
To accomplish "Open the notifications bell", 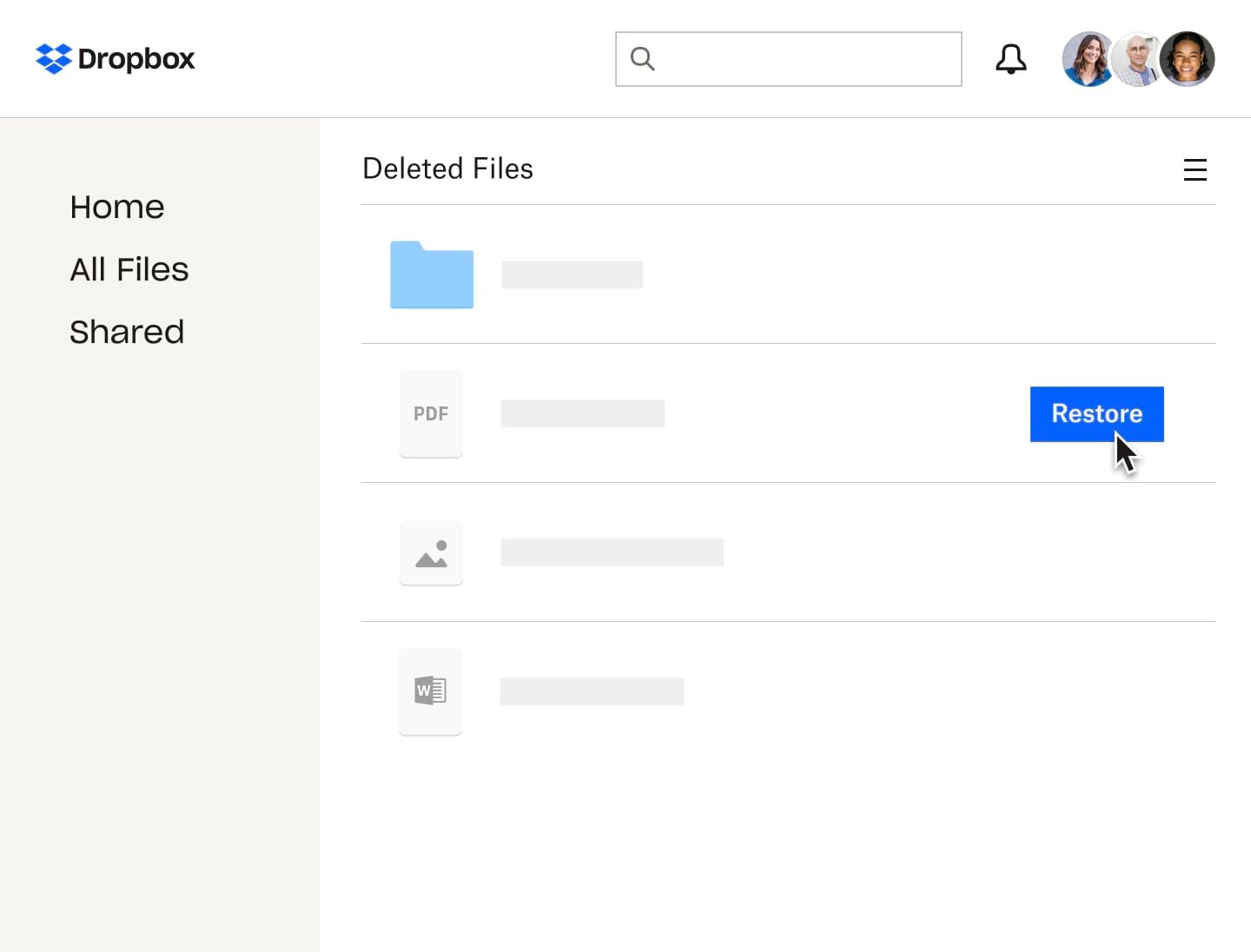I will [1010, 59].
